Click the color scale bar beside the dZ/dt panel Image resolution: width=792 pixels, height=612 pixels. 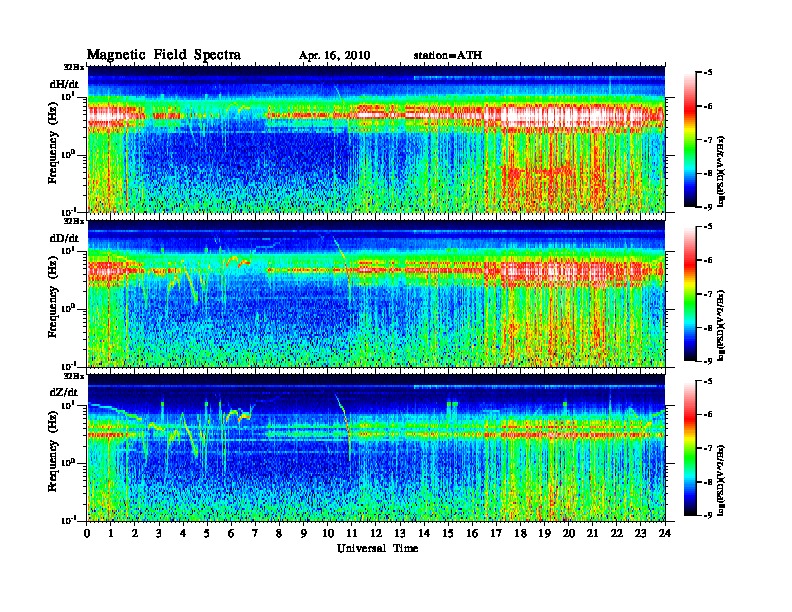point(690,448)
